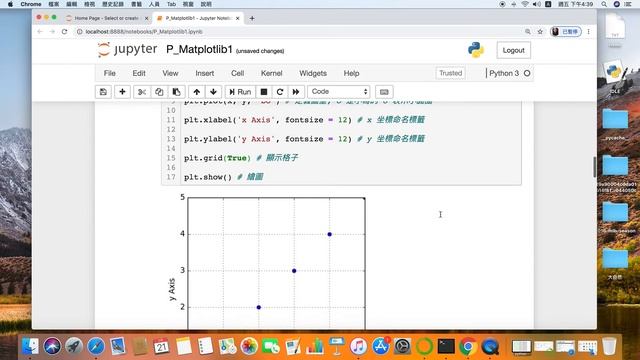
Task: Click the Python 3 kernel idle indicator circle
Action: tap(527, 73)
